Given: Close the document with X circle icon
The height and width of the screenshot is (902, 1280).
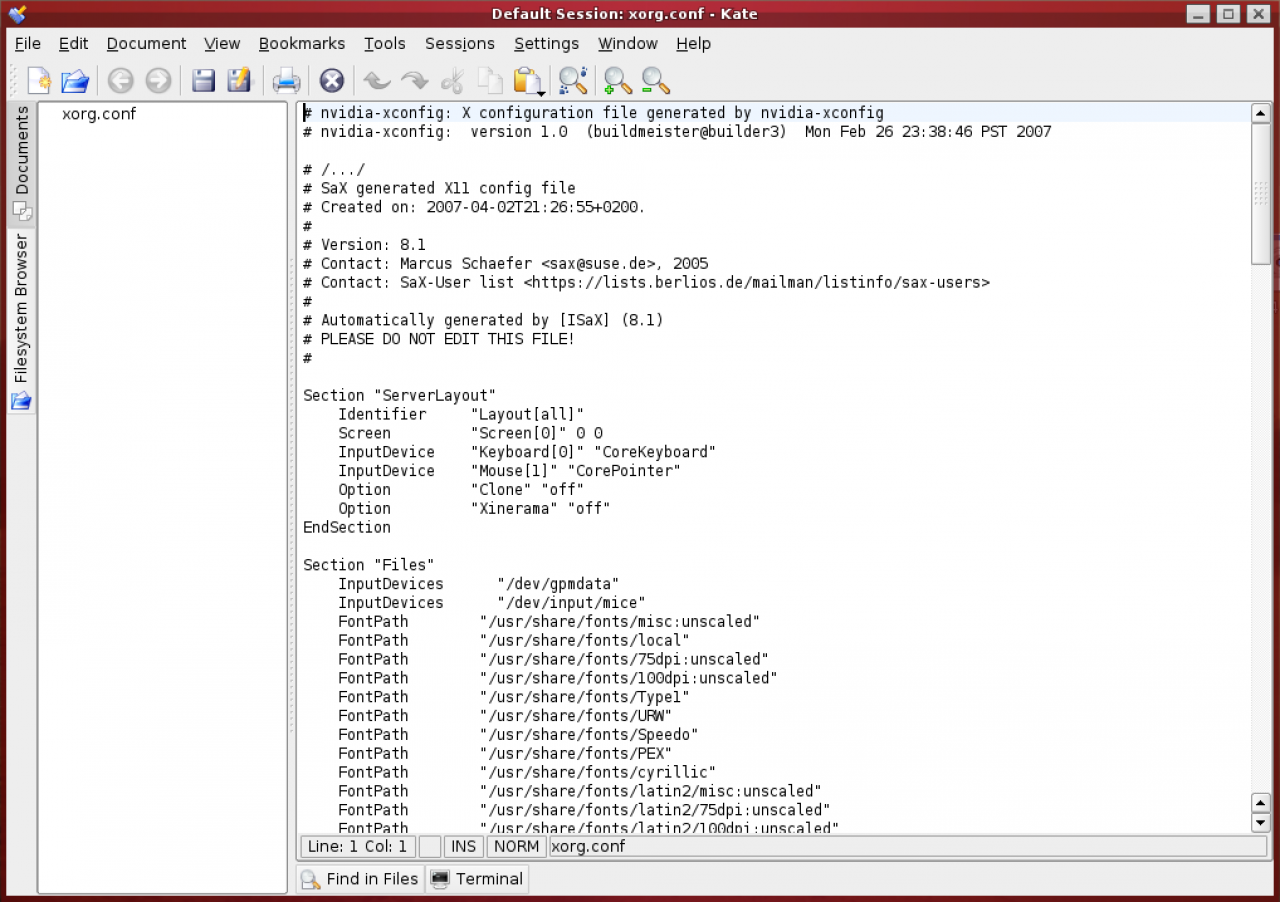Looking at the screenshot, I should pos(332,80).
